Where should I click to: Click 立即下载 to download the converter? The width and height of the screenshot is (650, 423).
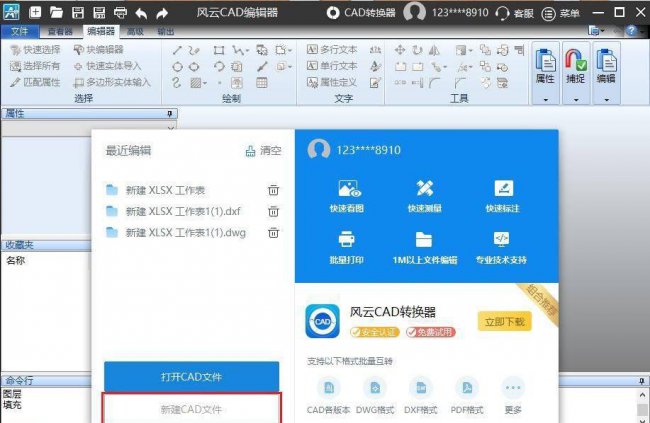point(504,321)
